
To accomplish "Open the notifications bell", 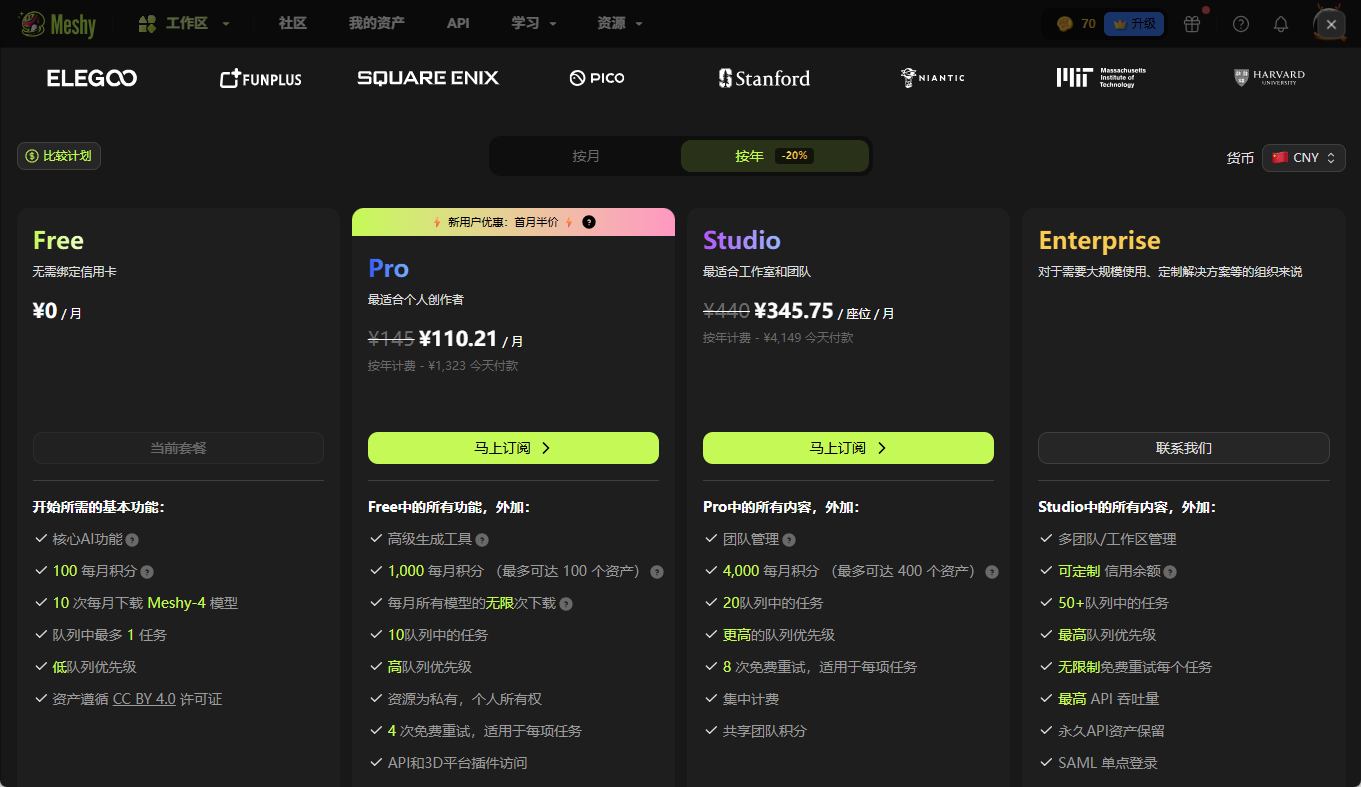I will tap(1281, 24).
